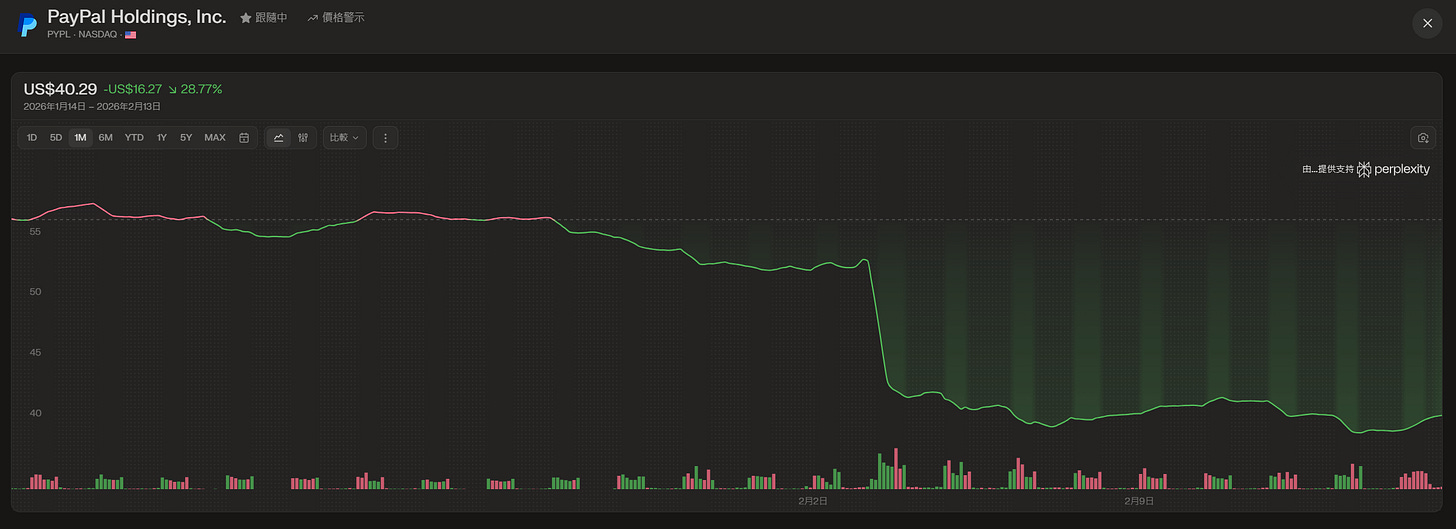Viewport: 1456px width, 529px height.
Task: Switch to candlestick chart view
Action: [x=303, y=137]
